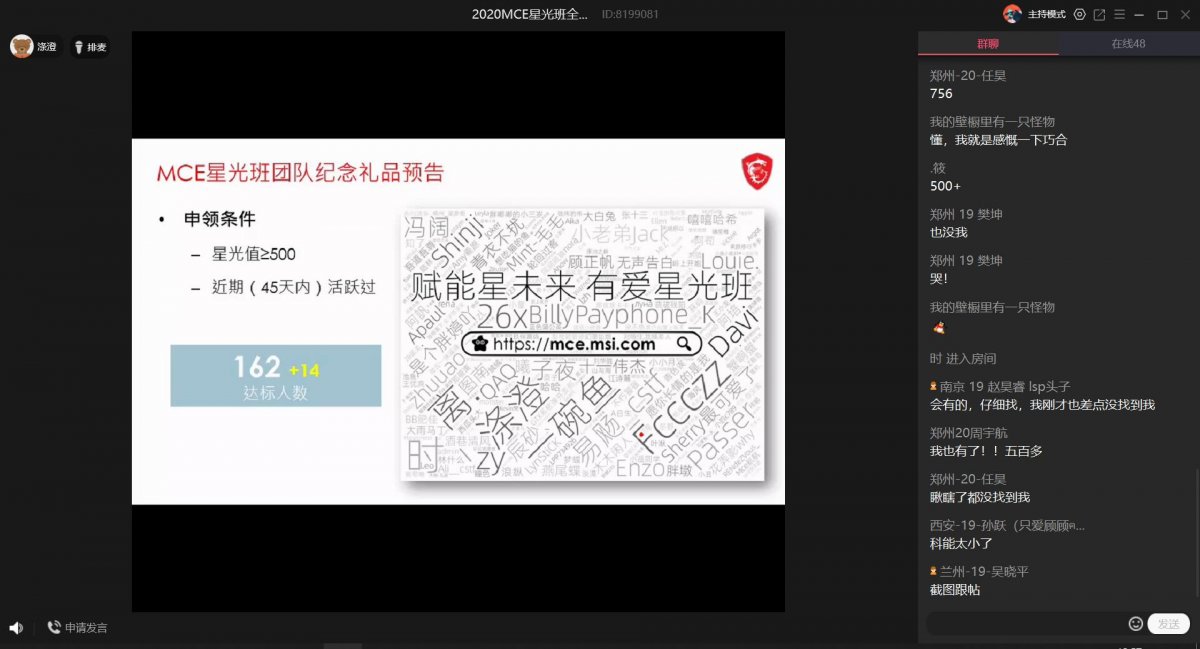Open the hamburger menu in the title bar

[1120, 14]
